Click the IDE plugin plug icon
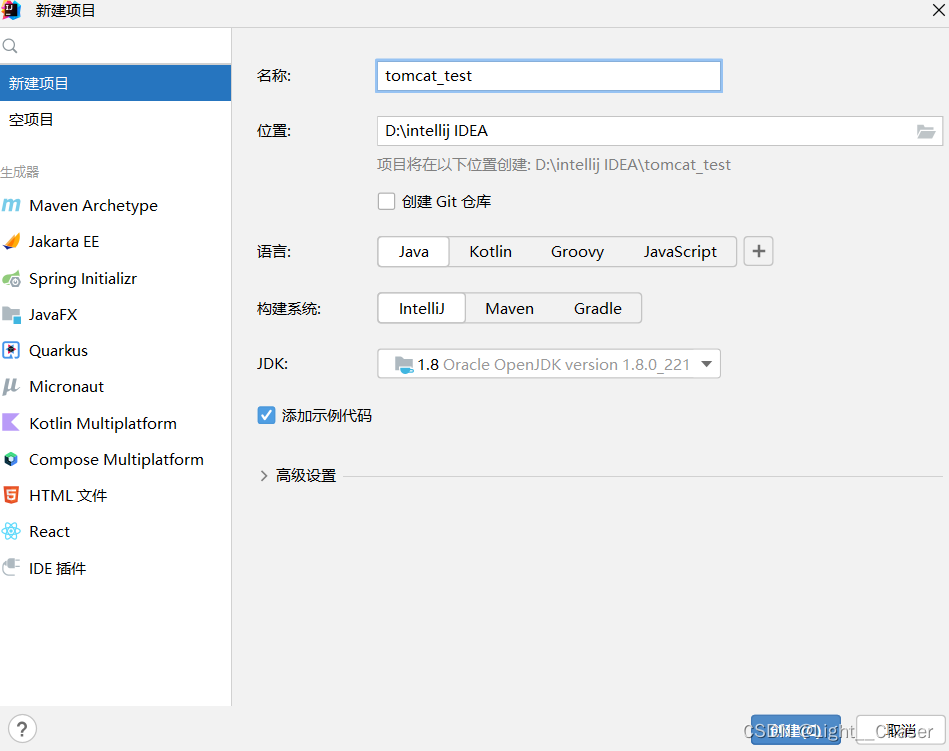Viewport: 949px width, 751px height. (11, 568)
